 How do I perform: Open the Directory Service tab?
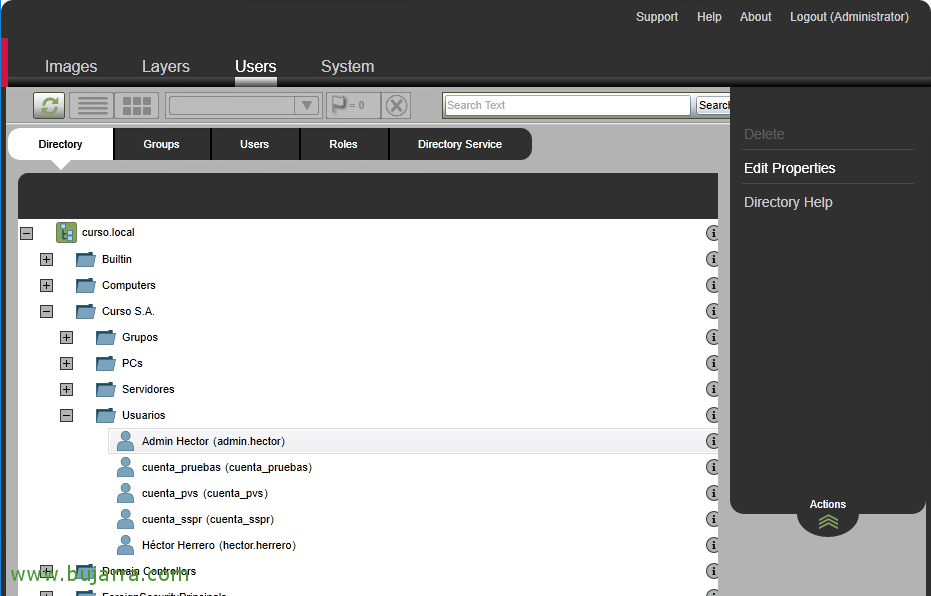459,144
